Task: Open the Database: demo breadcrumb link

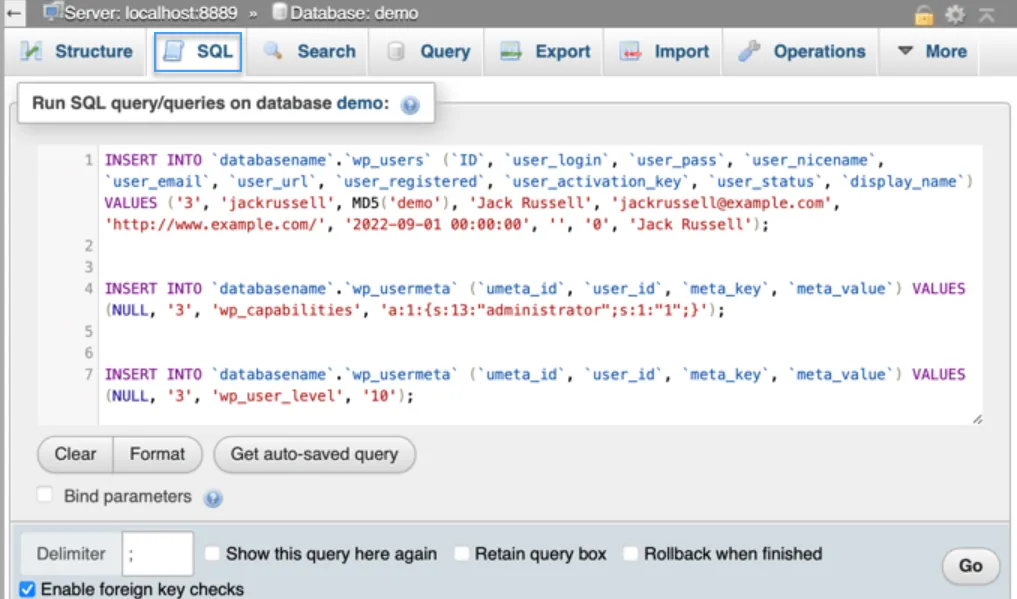Action: [x=353, y=13]
